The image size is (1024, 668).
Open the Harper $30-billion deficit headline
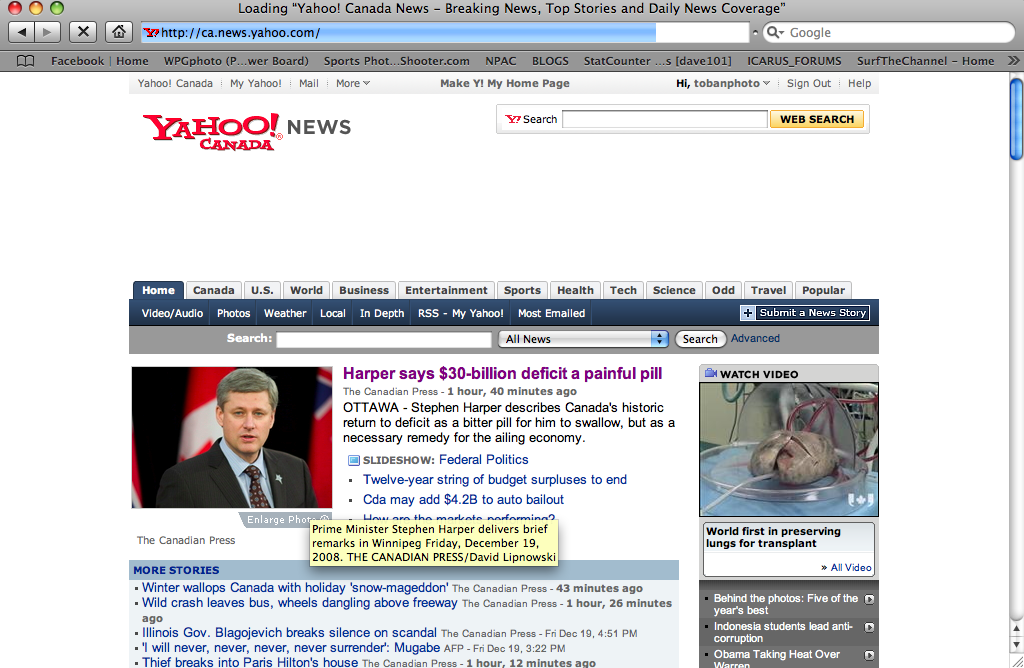pos(502,374)
